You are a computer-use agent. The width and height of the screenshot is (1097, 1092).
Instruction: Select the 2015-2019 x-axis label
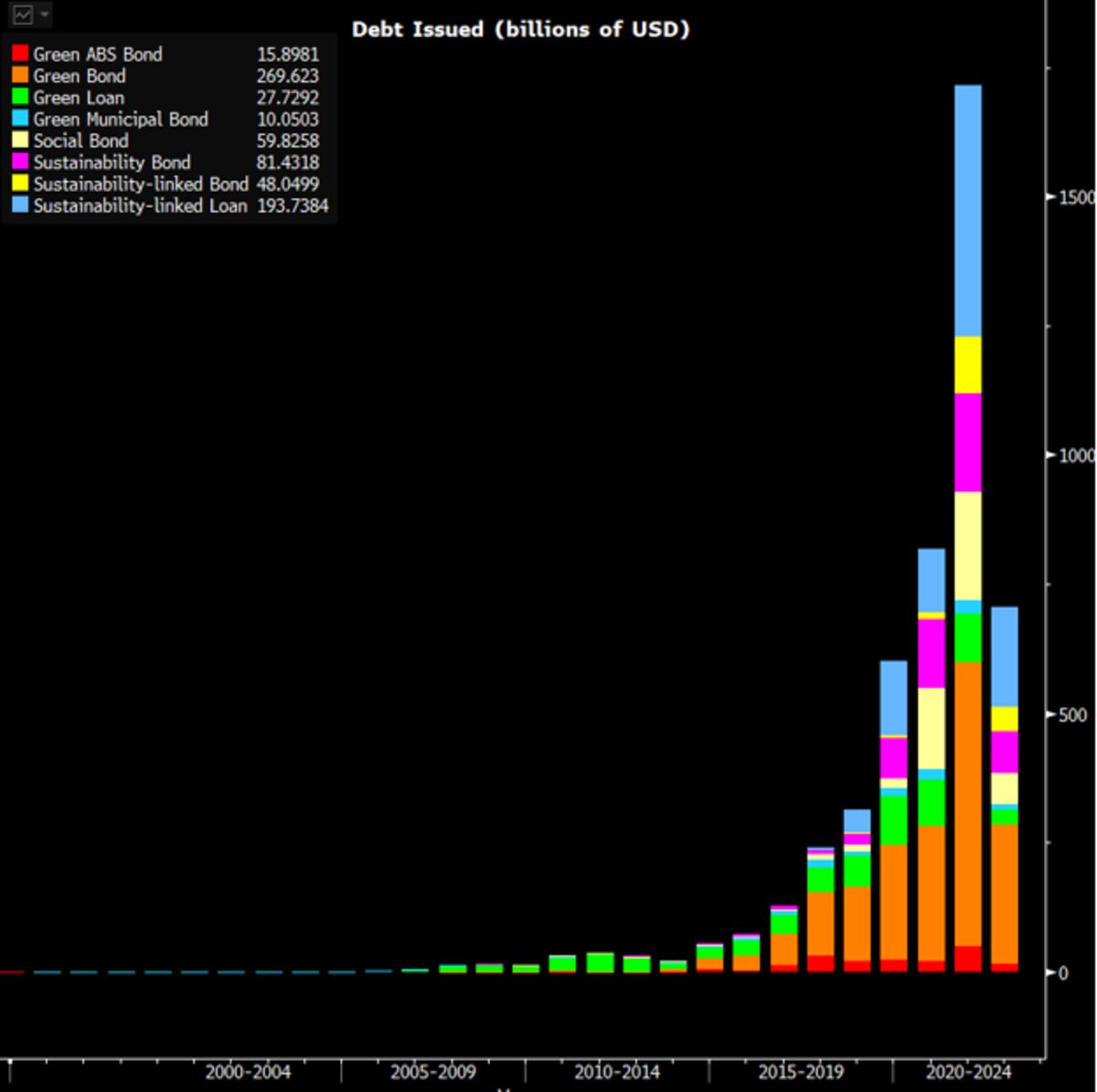800,1072
